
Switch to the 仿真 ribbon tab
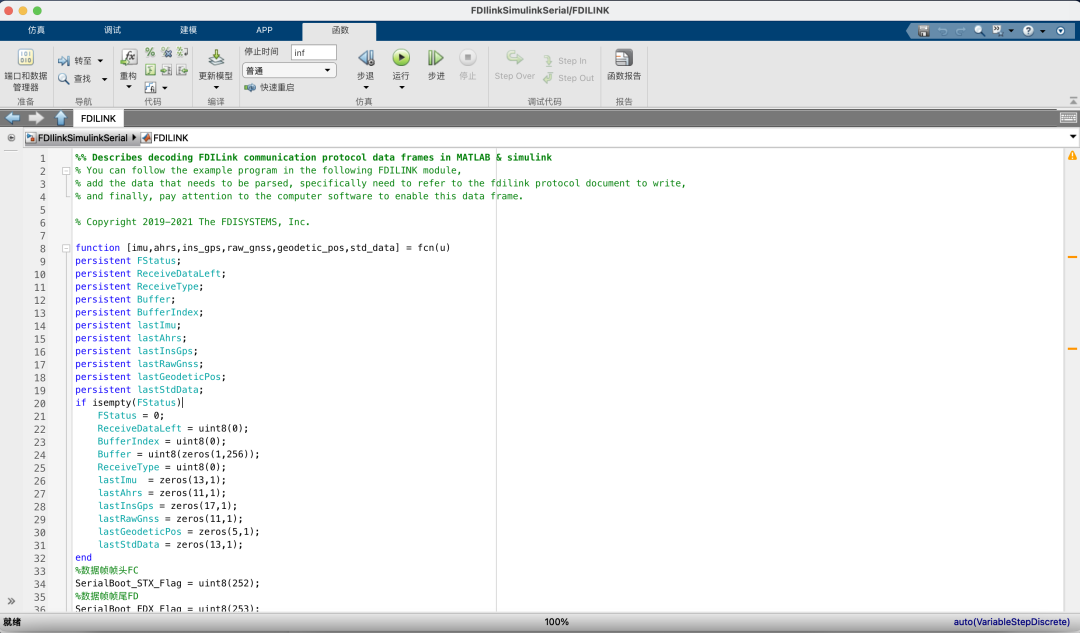tap(36, 31)
